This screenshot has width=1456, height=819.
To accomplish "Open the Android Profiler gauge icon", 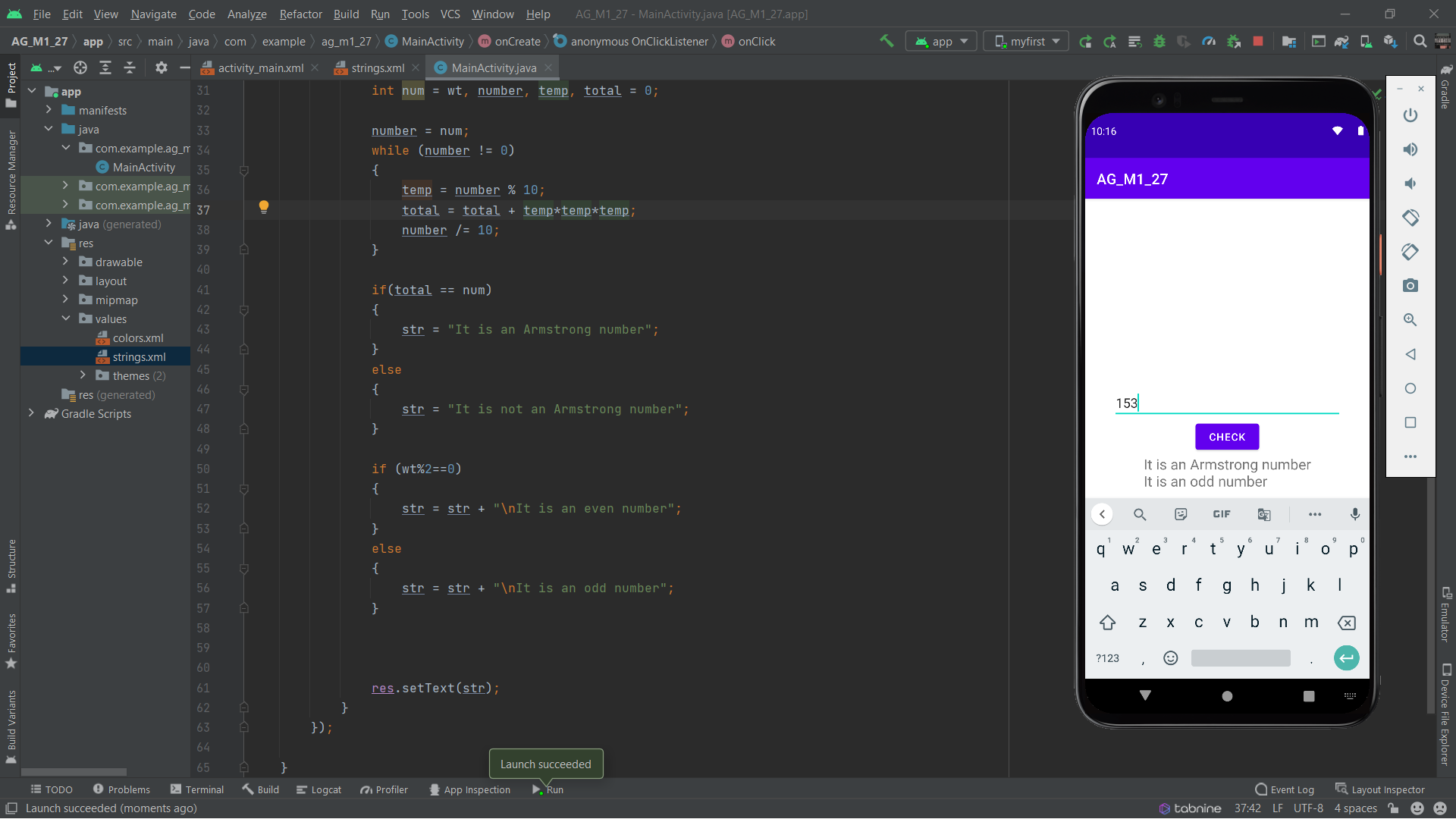I will 1209,41.
